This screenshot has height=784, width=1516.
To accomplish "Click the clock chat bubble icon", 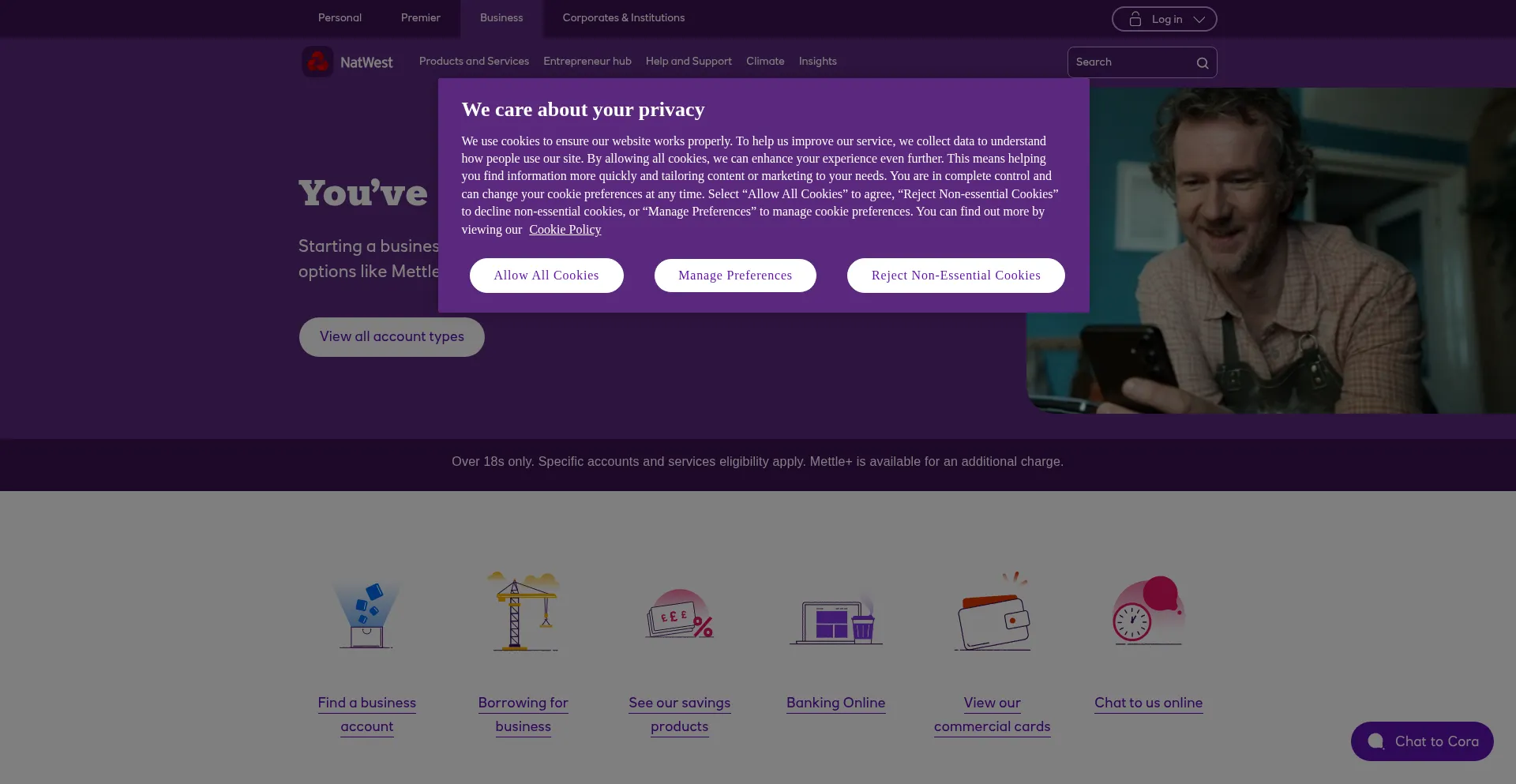I will [x=1149, y=610].
